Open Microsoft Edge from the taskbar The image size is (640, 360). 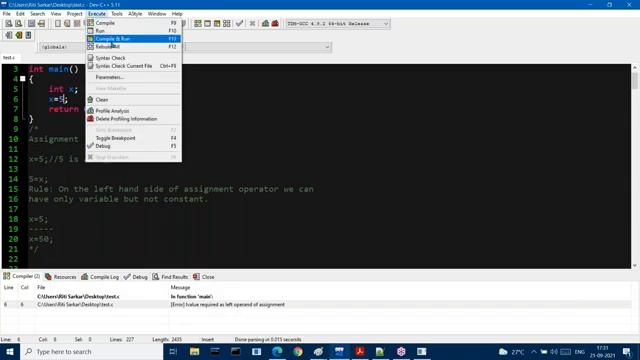(277, 351)
